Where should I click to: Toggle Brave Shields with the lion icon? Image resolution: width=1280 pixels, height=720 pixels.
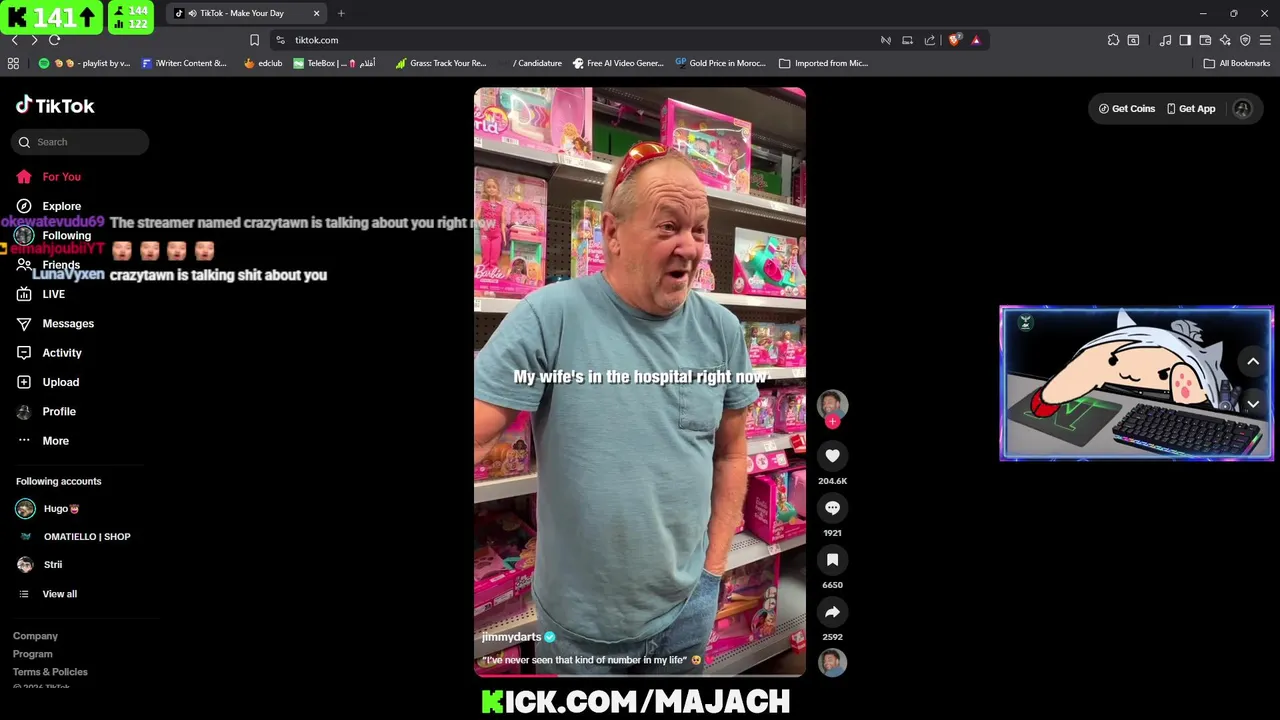(x=954, y=40)
